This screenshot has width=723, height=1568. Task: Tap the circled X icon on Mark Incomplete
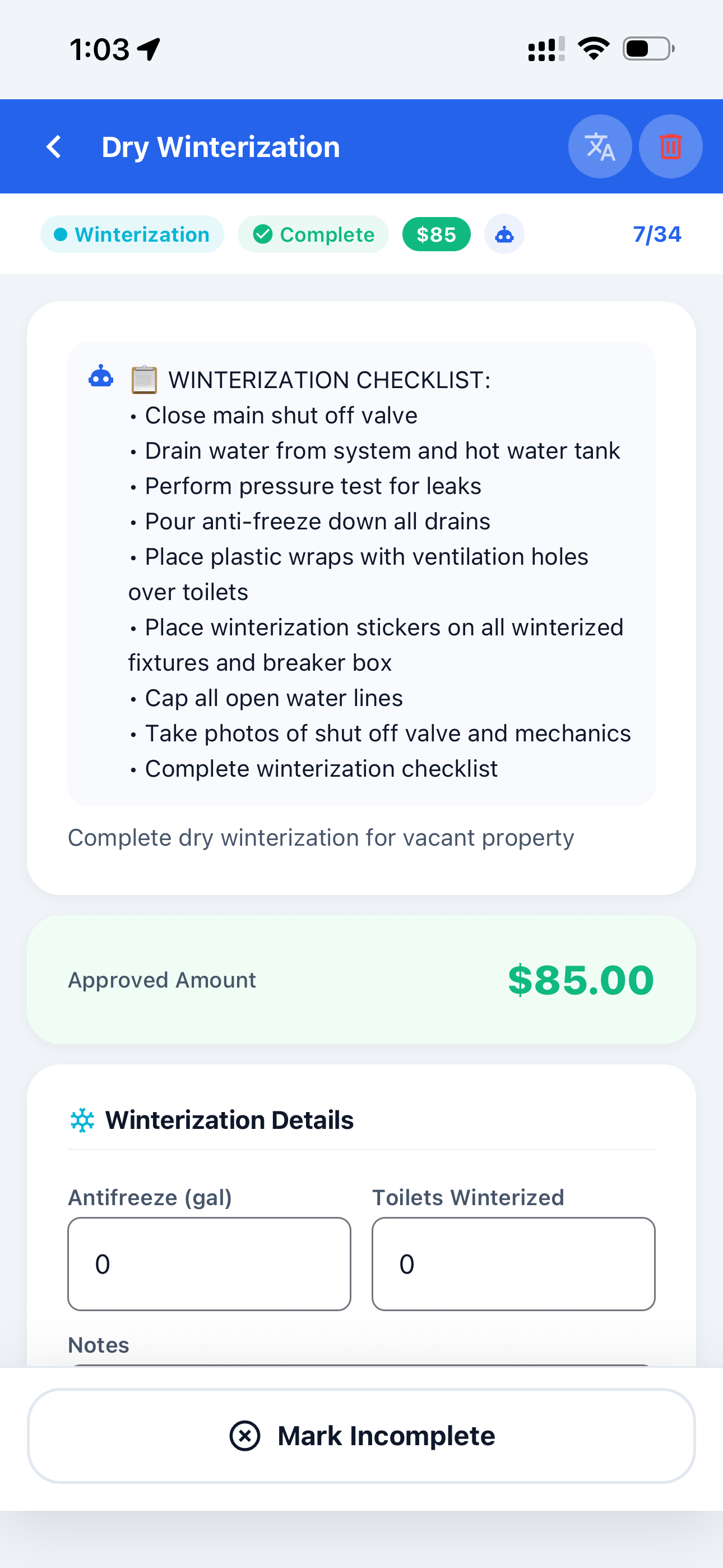coord(245,1436)
